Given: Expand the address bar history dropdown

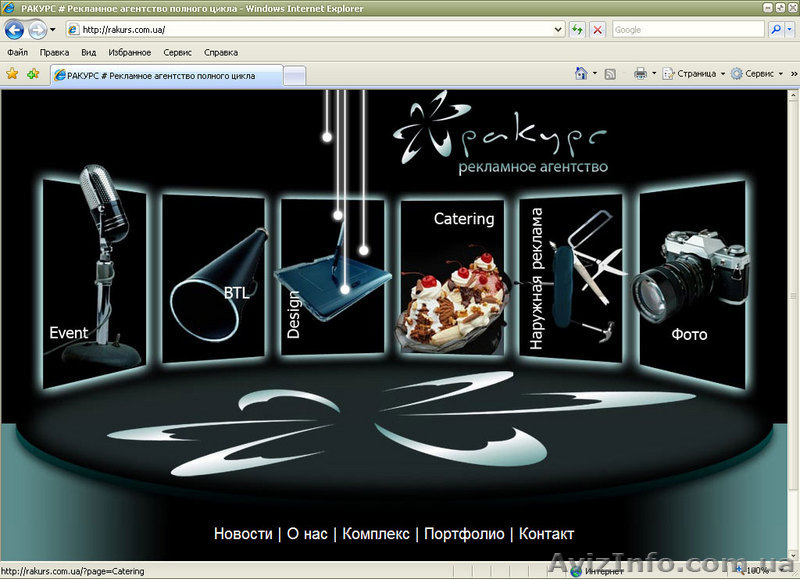Looking at the screenshot, I should pos(559,30).
